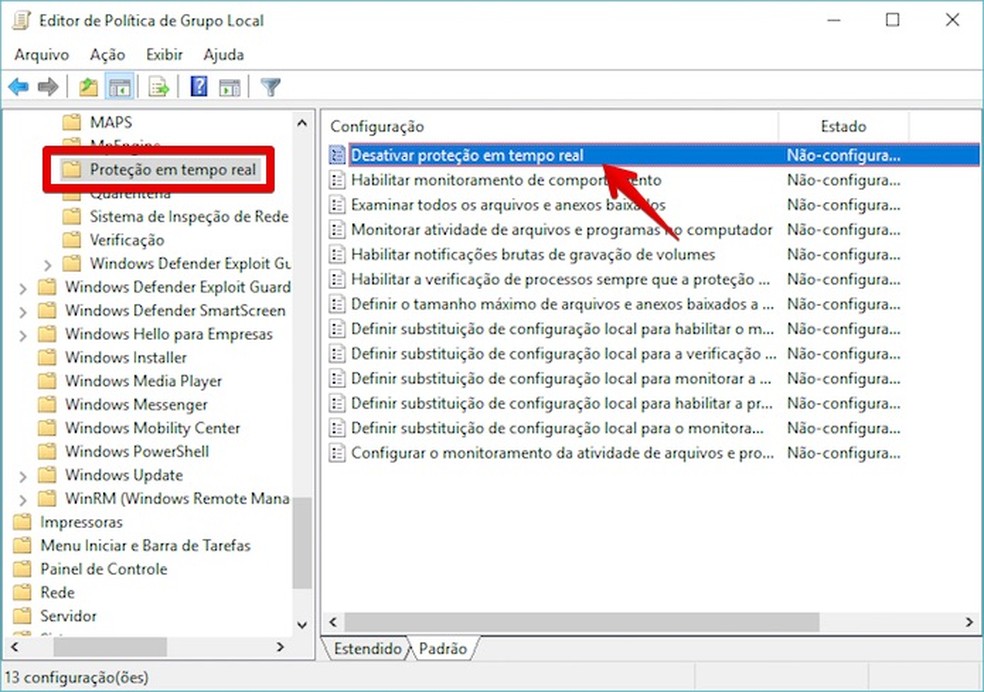Toggle the Show/Hide Action Pane icon
The width and height of the screenshot is (984, 692).
point(229,87)
